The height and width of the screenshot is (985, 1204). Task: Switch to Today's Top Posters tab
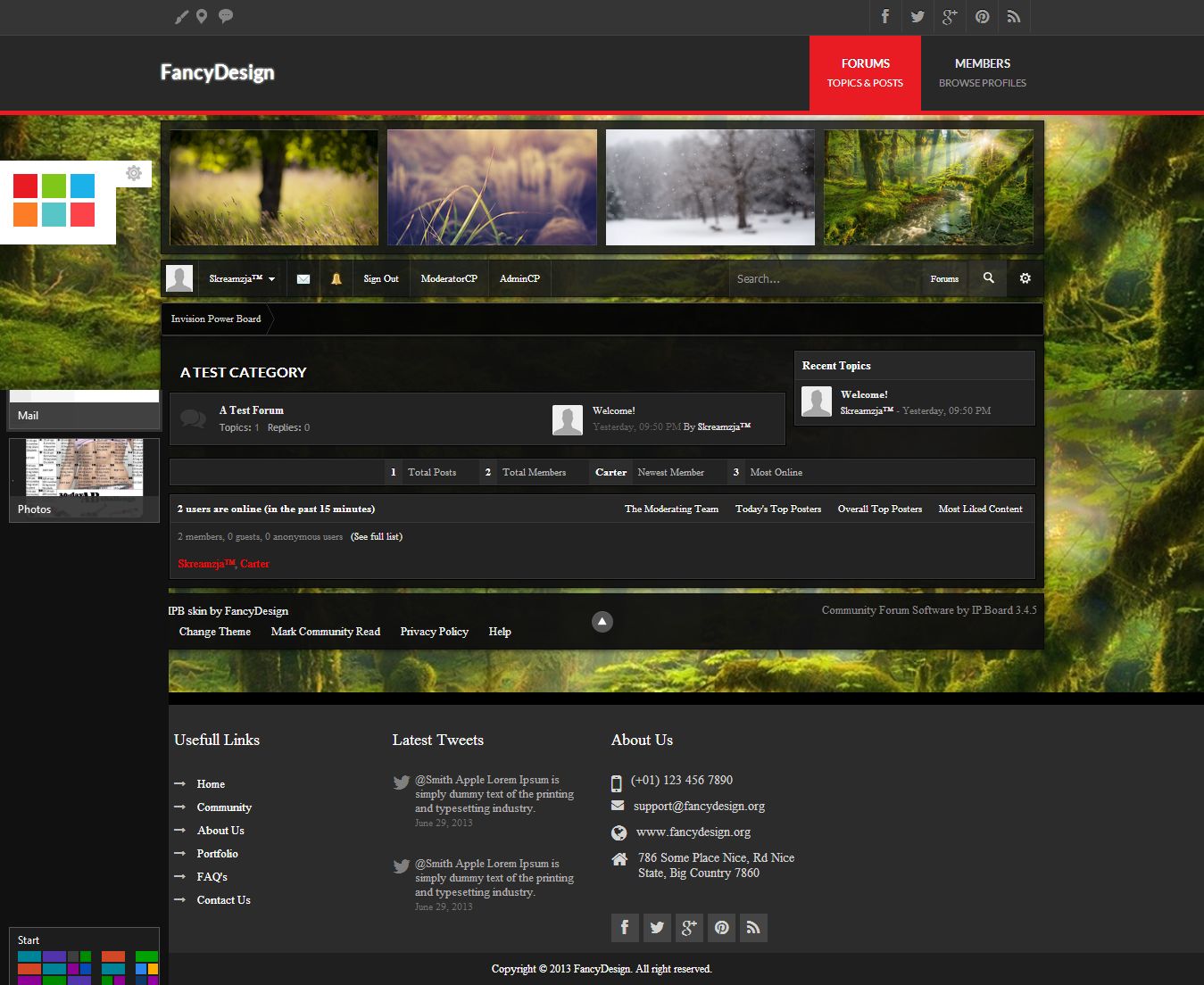[778, 509]
